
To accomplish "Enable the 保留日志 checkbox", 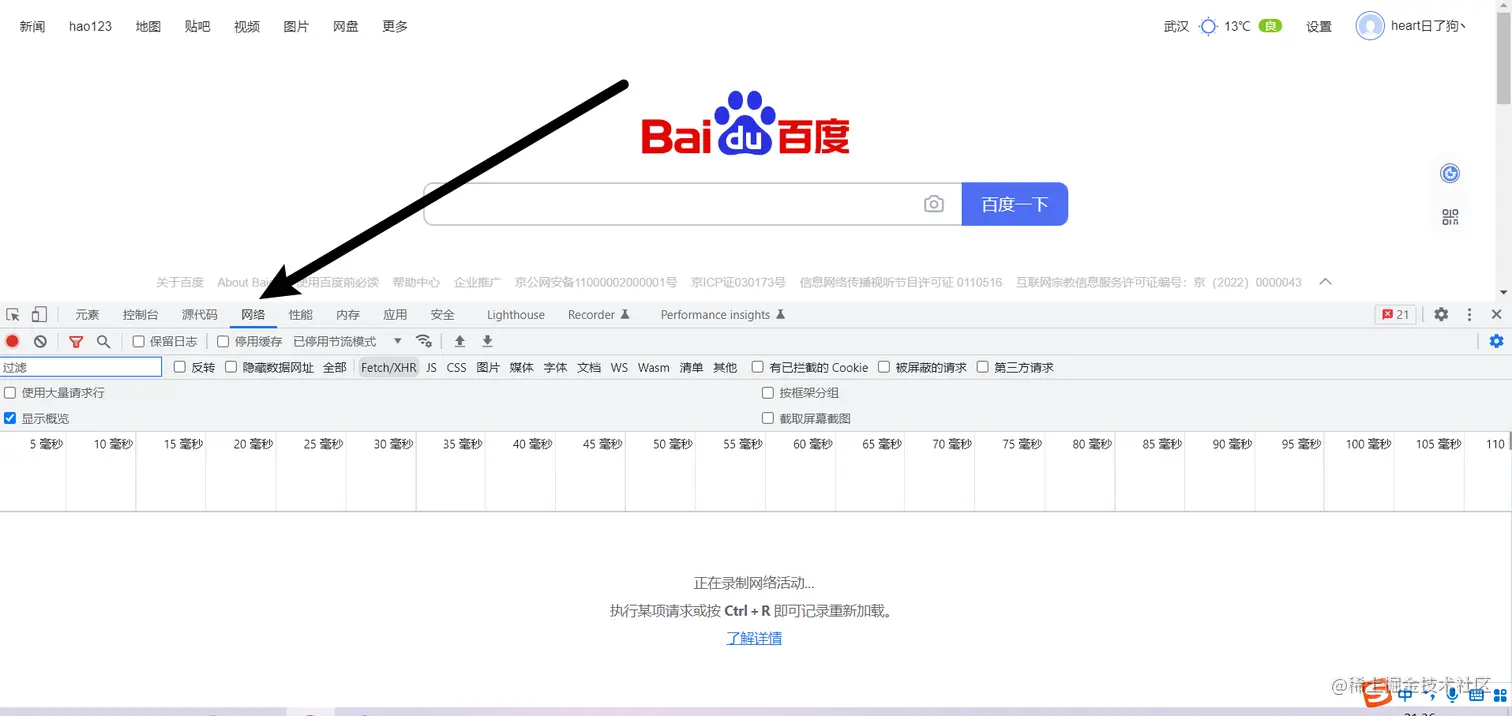I will click(x=139, y=341).
